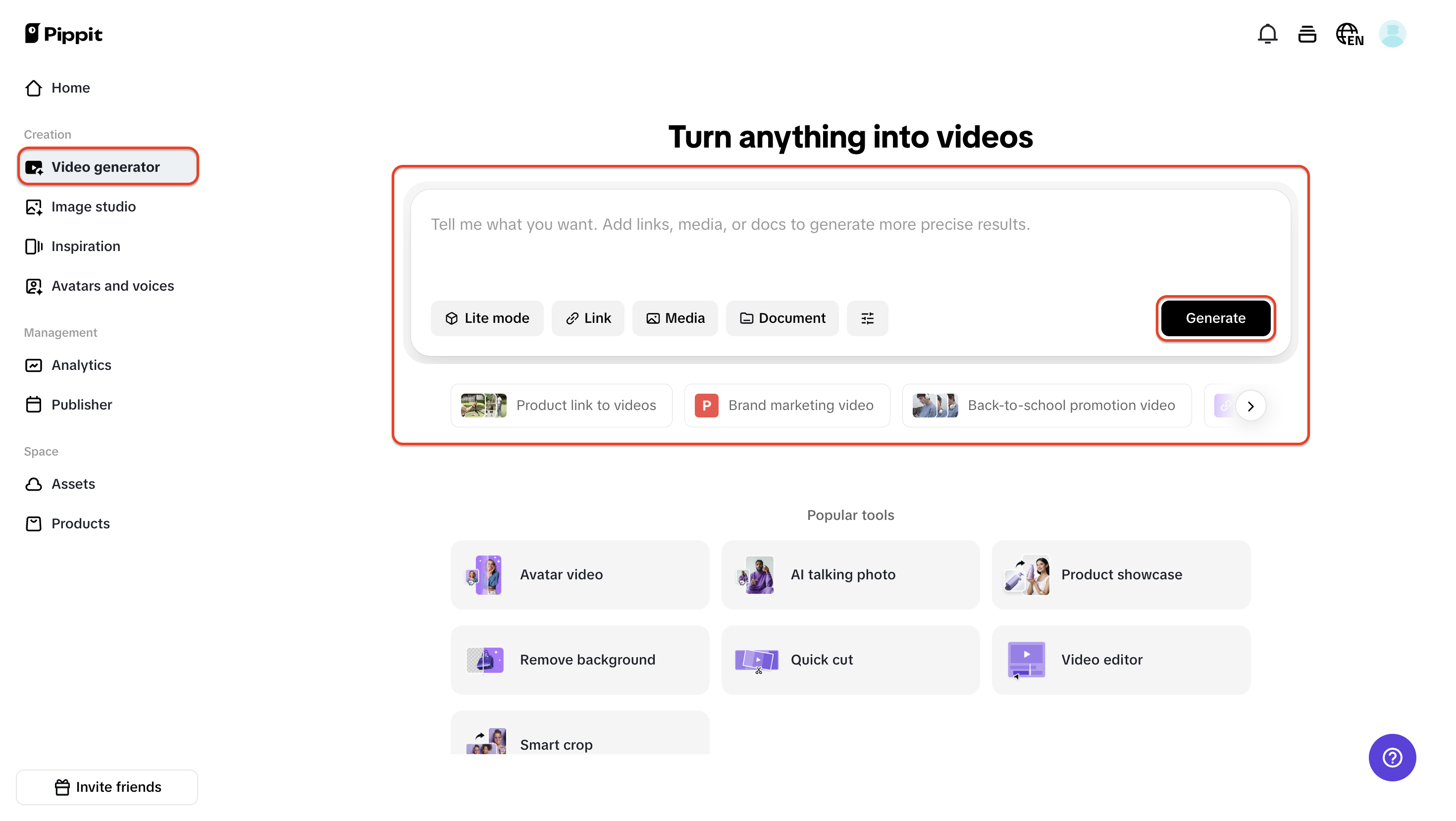
Task: Open Assets under Space
Action: click(73, 484)
